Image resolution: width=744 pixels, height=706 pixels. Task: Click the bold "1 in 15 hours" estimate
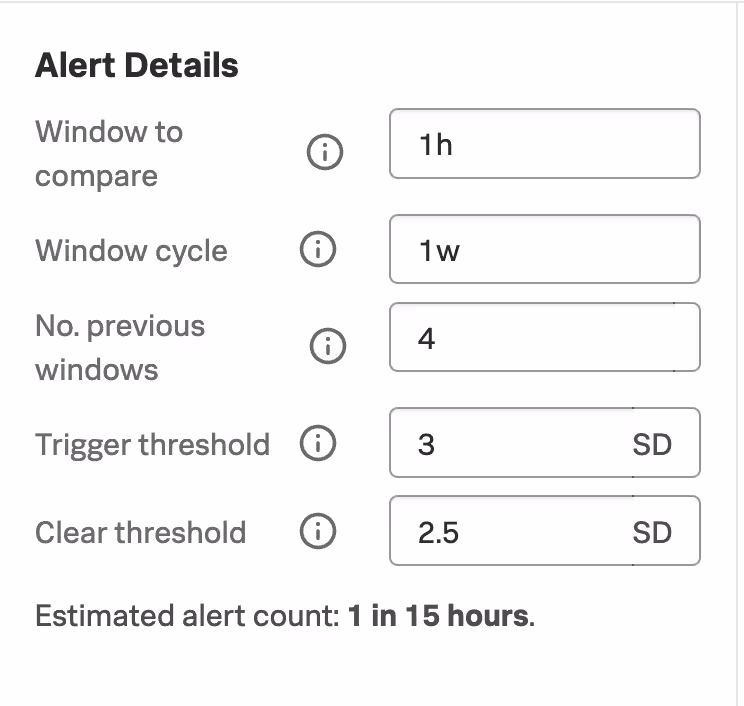point(438,615)
